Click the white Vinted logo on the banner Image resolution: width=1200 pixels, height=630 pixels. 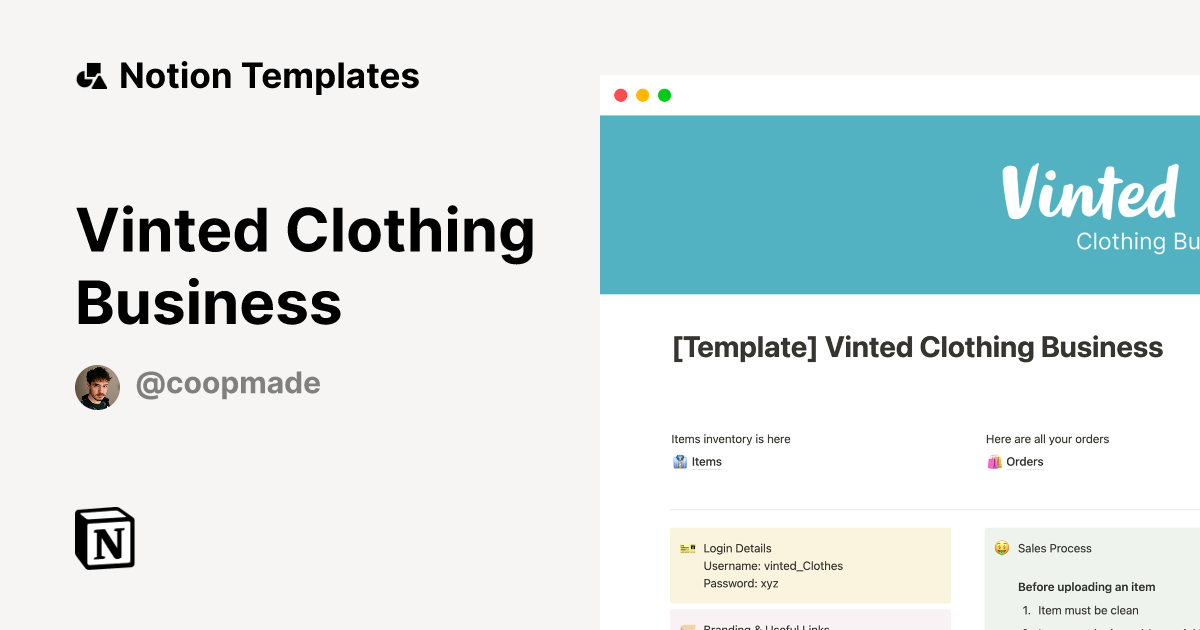1090,193
